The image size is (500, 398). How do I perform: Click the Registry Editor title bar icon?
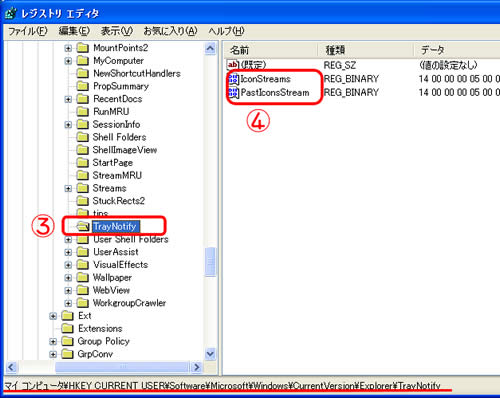click(x=11, y=13)
